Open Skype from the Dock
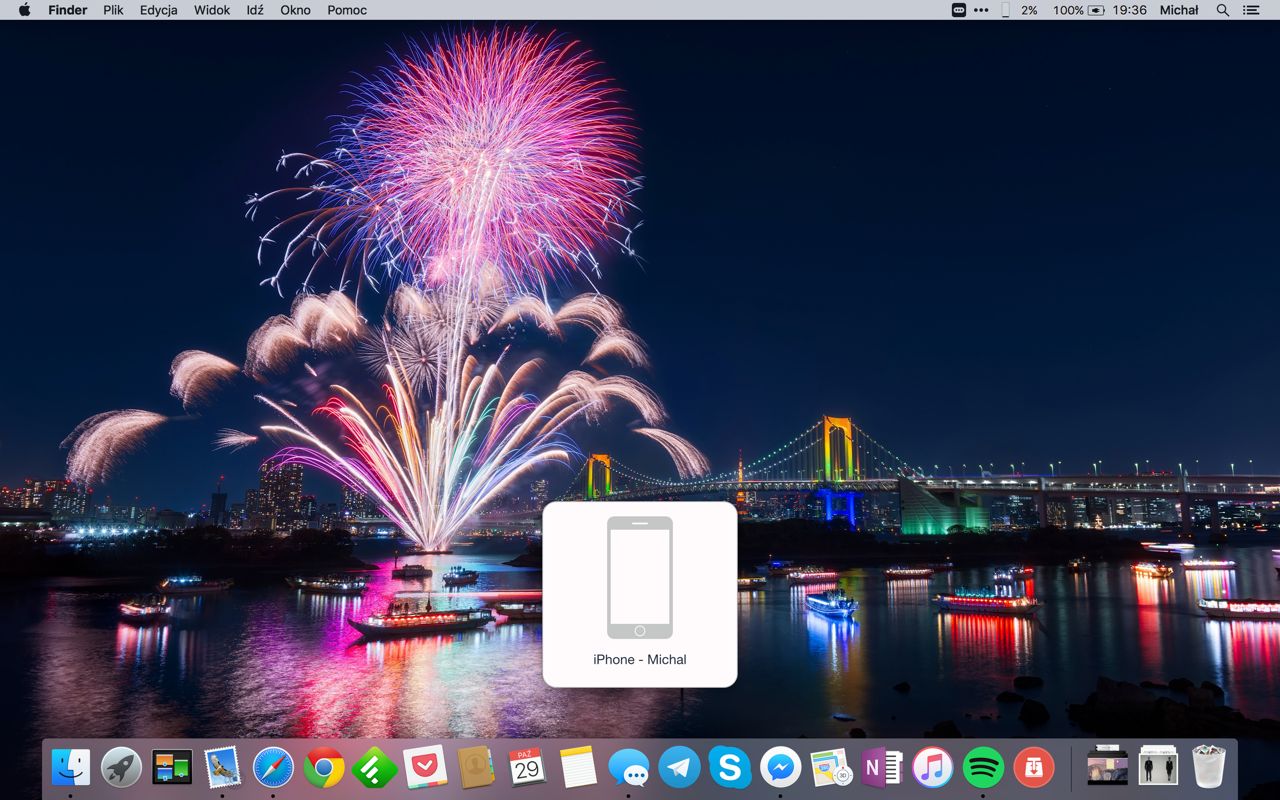 pyautogui.click(x=730, y=768)
